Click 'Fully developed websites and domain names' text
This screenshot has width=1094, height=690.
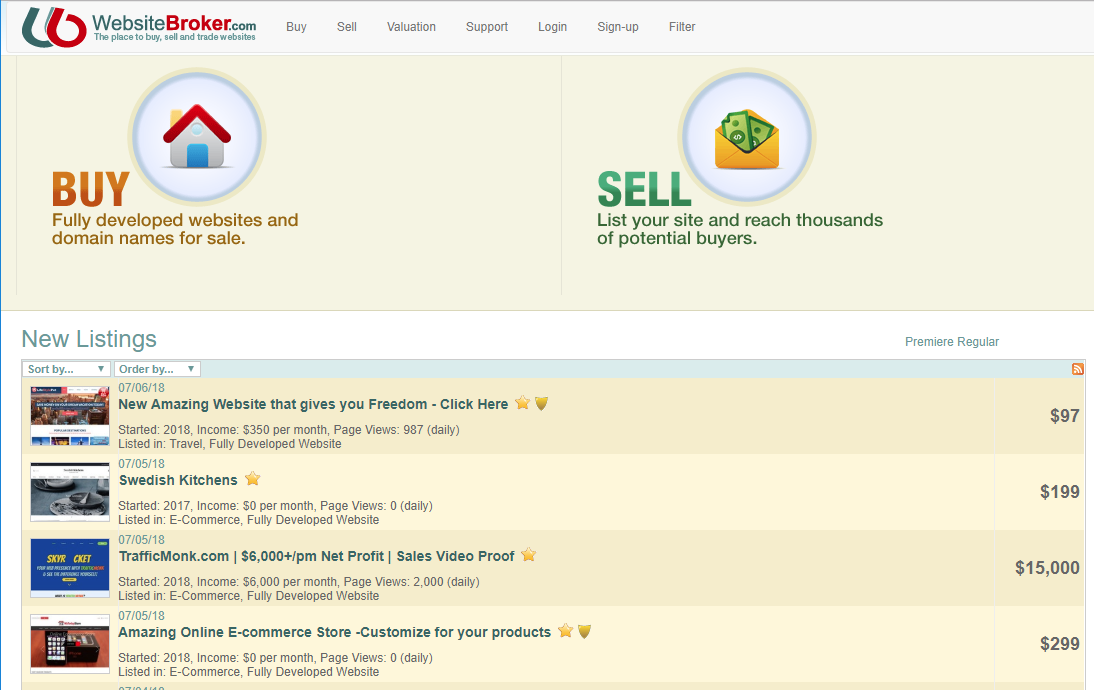[175, 229]
